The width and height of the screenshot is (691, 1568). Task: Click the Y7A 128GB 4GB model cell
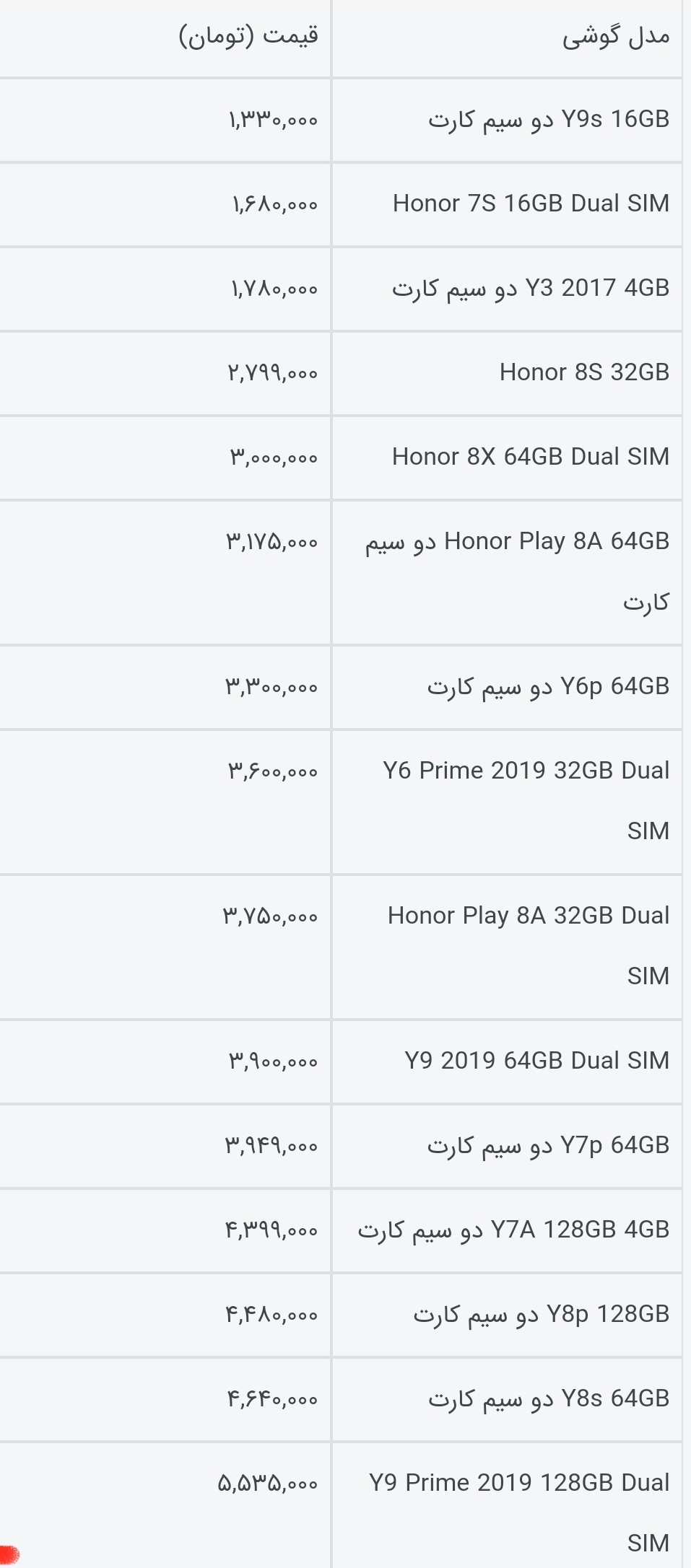pyautogui.click(x=513, y=1230)
